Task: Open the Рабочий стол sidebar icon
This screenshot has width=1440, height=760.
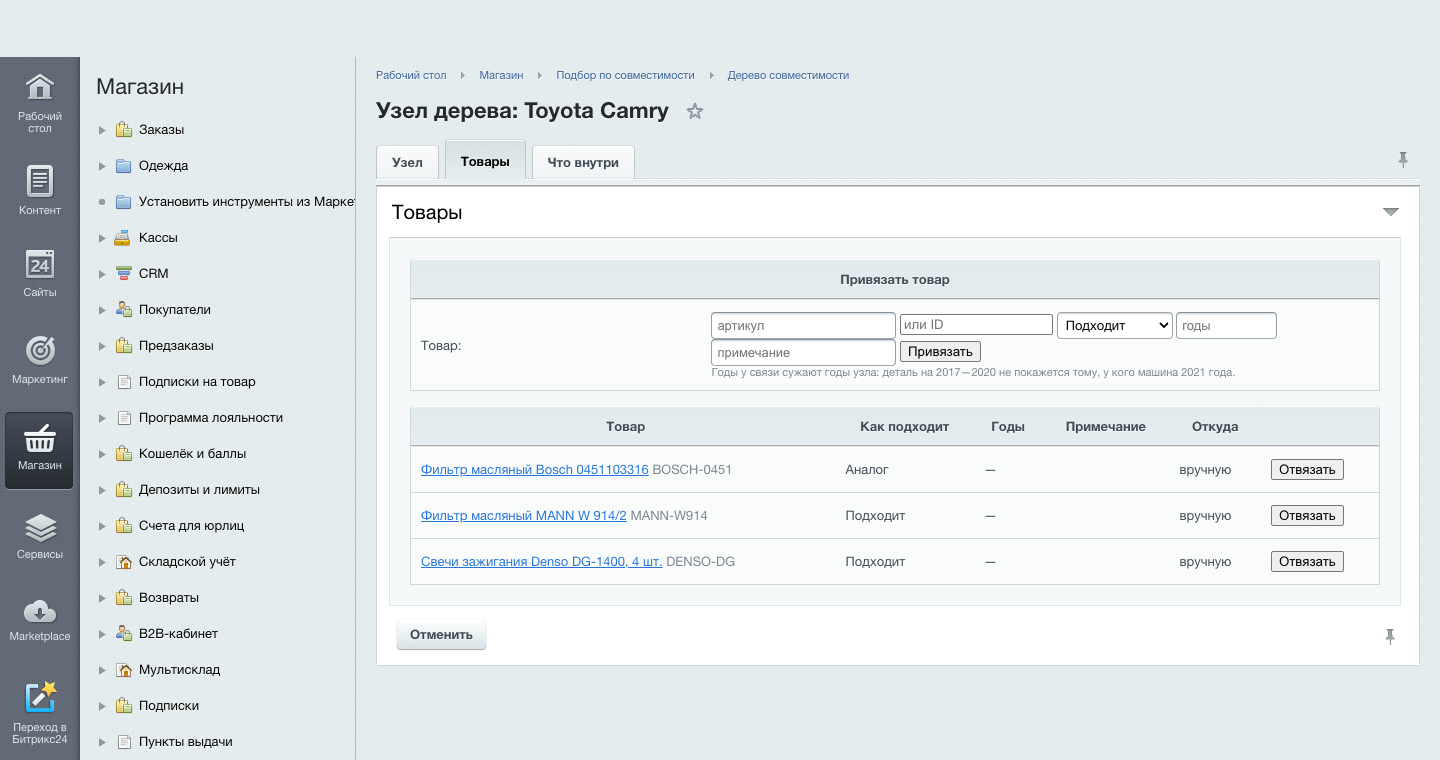Action: tap(39, 87)
